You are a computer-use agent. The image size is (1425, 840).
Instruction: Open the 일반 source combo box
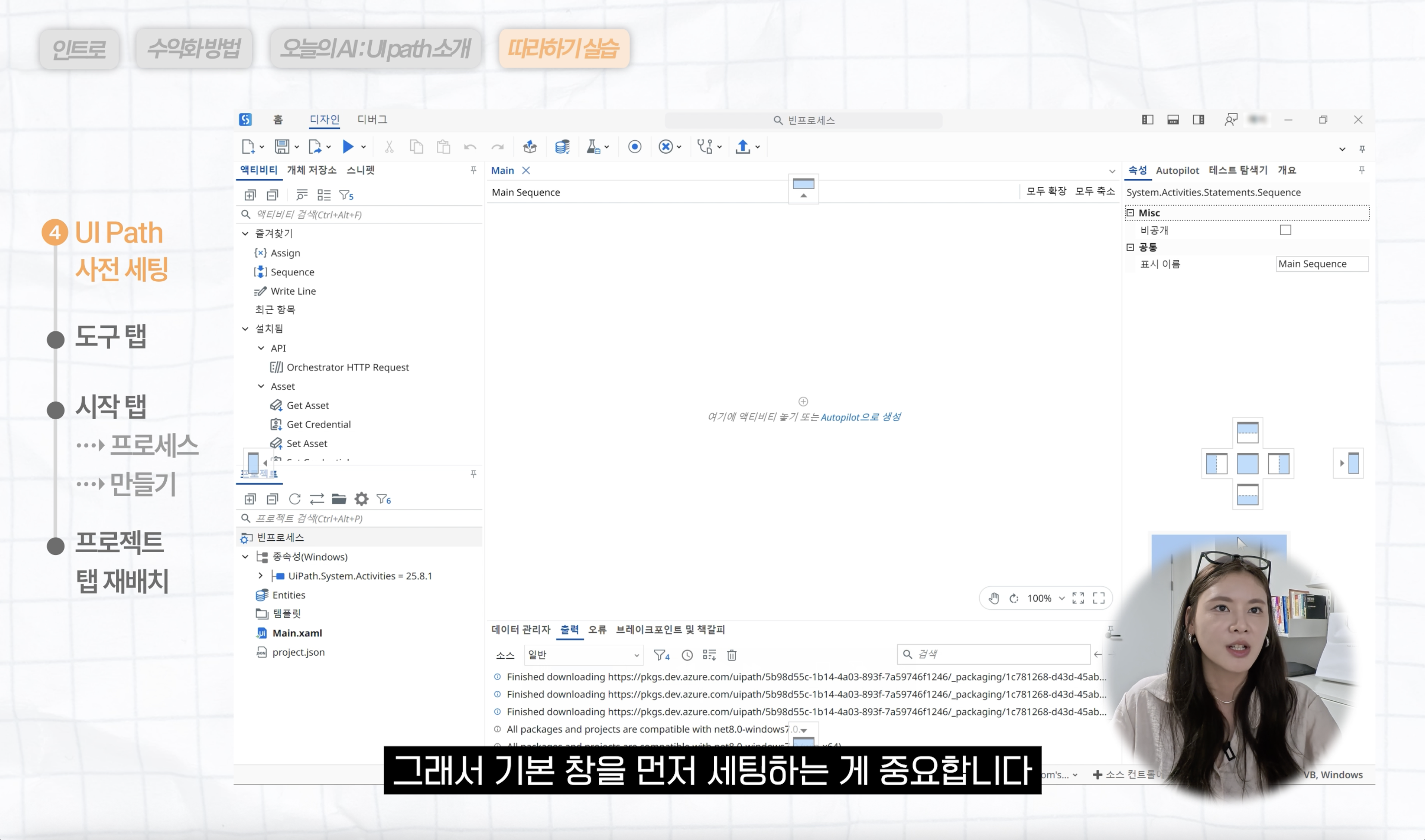583,656
